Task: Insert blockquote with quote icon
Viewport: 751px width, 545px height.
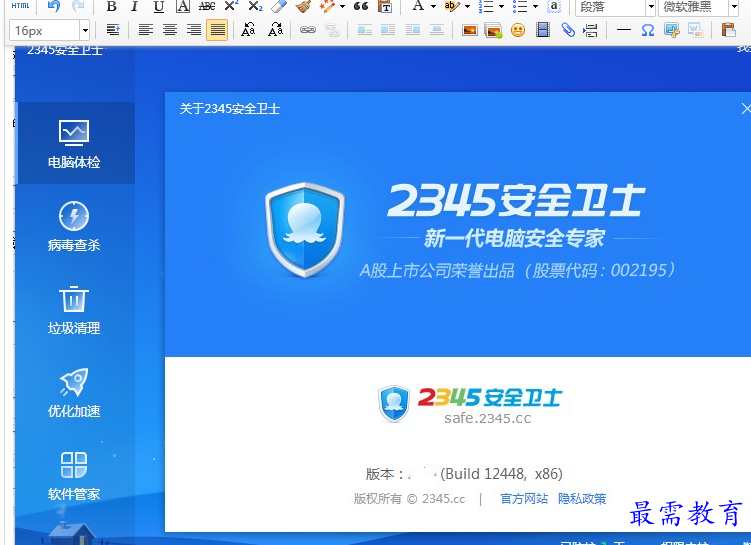Action: [361, 6]
